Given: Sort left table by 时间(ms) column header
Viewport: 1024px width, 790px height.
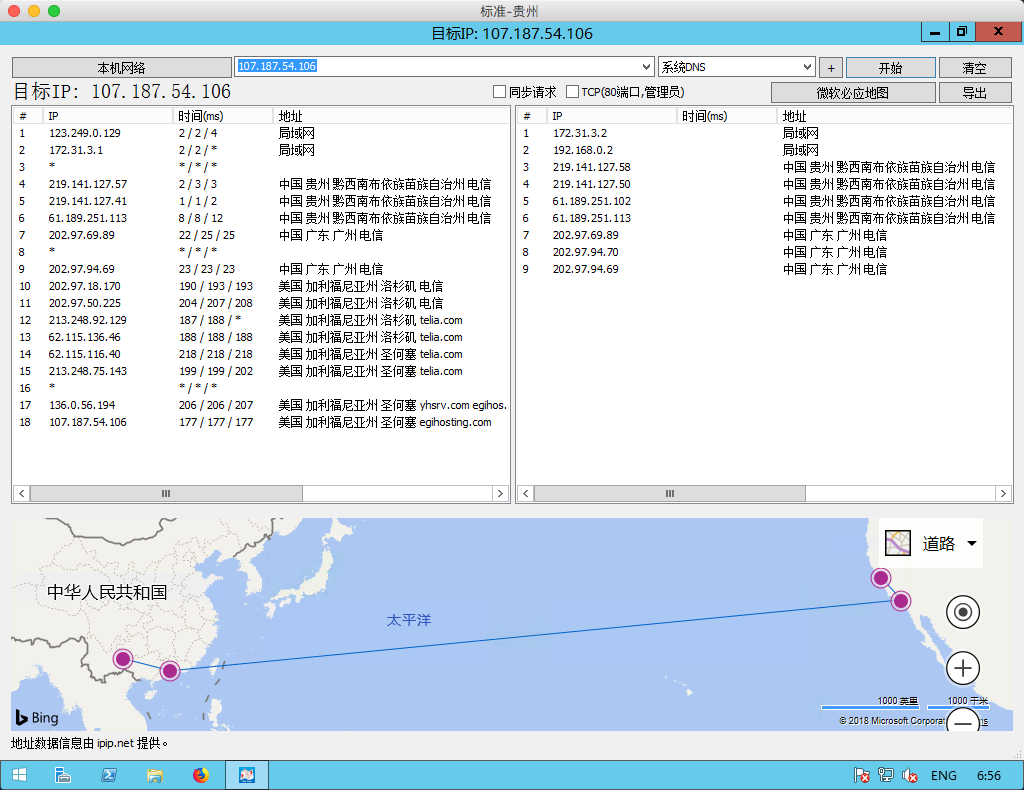Looking at the screenshot, I should tap(200, 116).
